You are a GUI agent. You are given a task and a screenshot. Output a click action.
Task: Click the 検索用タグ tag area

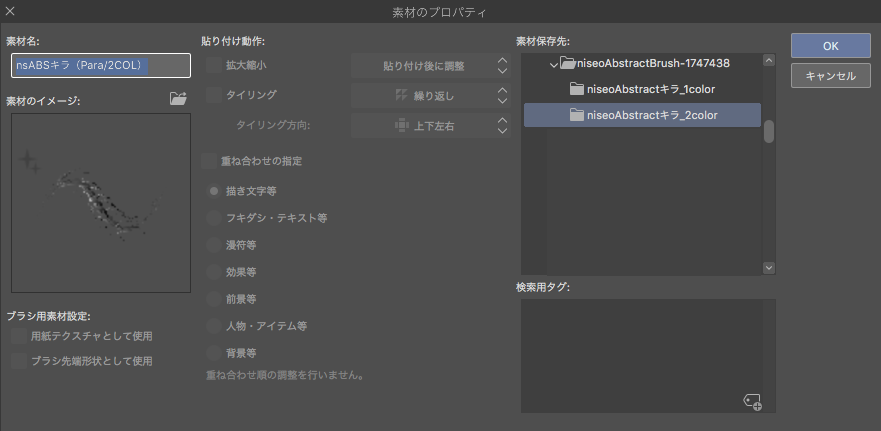click(648, 356)
